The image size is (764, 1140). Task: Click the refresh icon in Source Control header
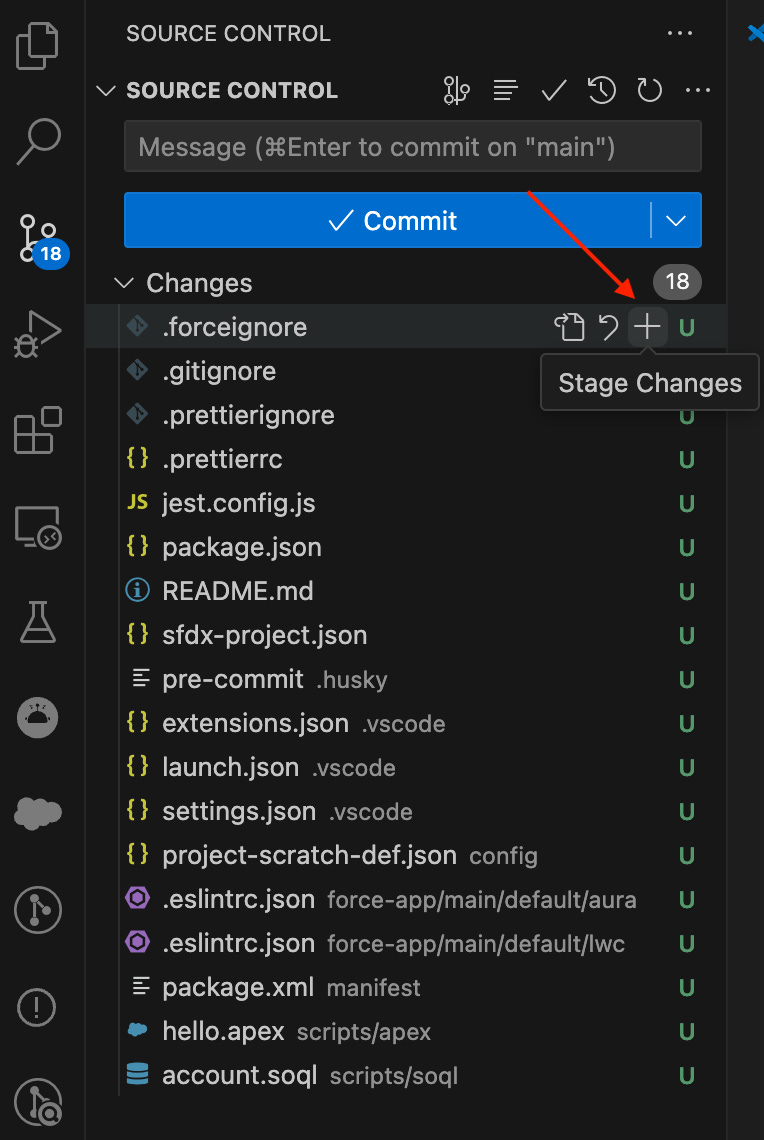tap(650, 91)
